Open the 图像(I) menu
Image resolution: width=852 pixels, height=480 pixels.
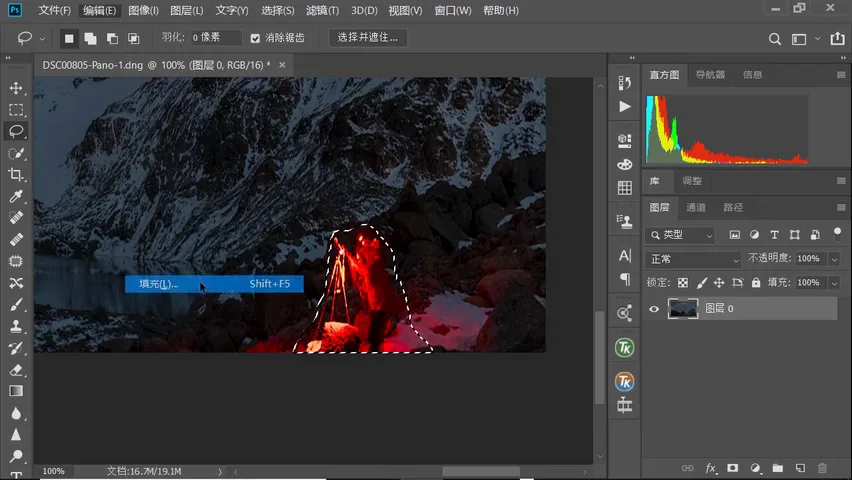[143, 10]
